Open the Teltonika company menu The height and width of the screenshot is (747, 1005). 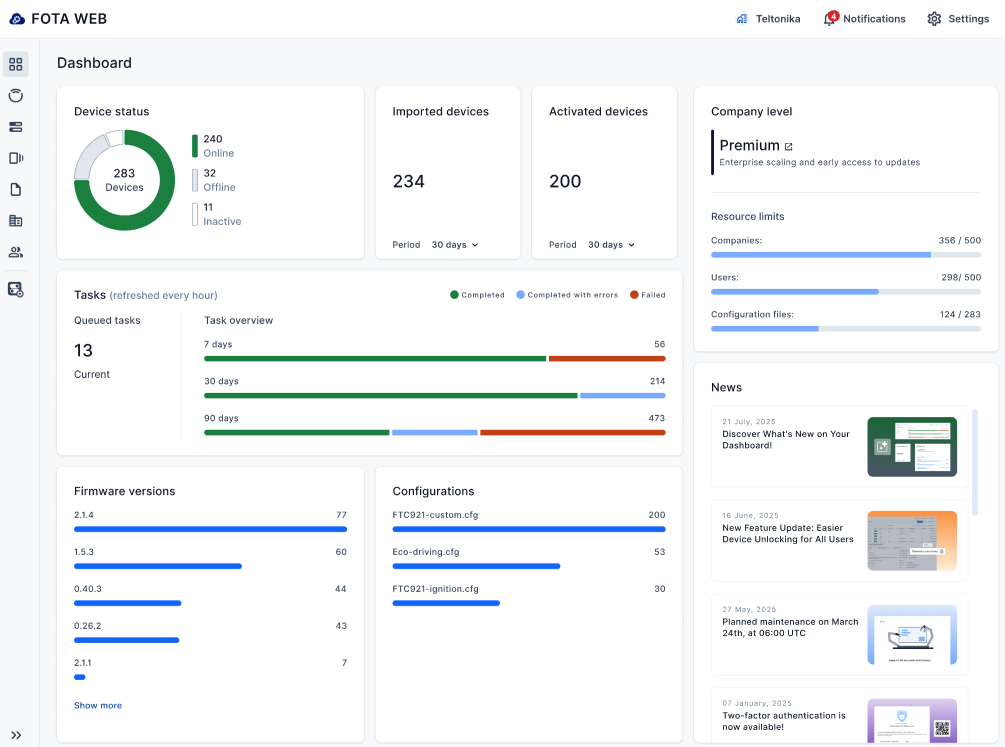tap(768, 19)
